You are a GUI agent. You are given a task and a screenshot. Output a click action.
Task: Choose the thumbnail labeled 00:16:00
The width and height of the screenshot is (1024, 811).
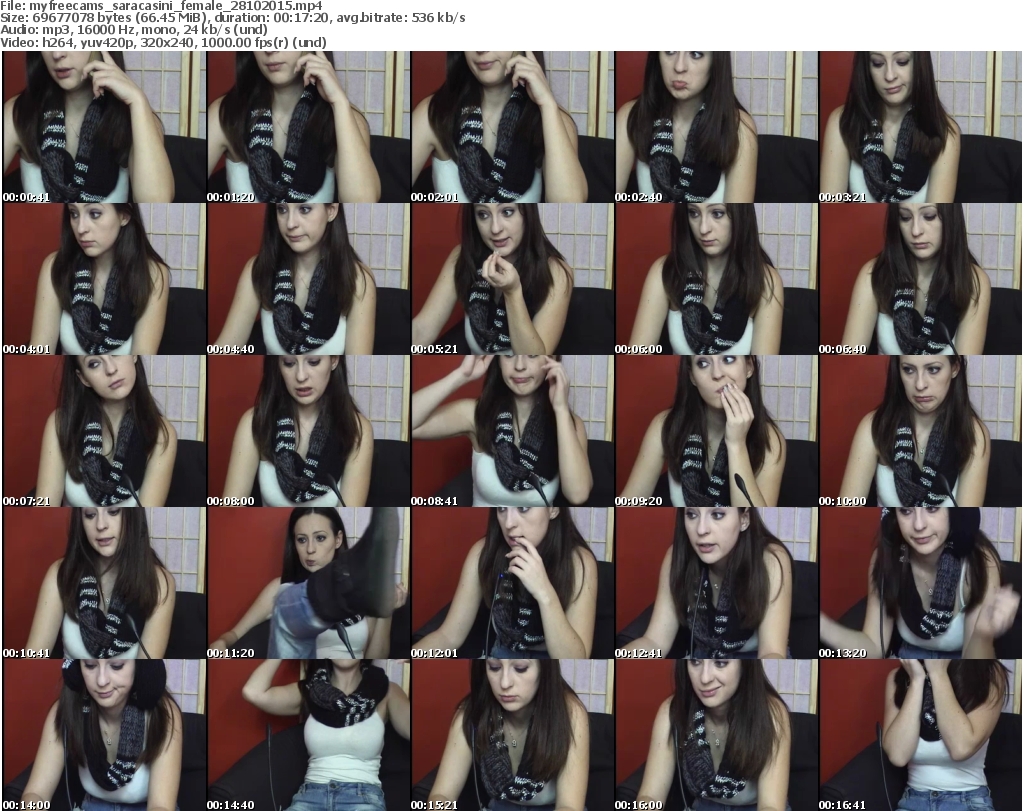click(716, 735)
